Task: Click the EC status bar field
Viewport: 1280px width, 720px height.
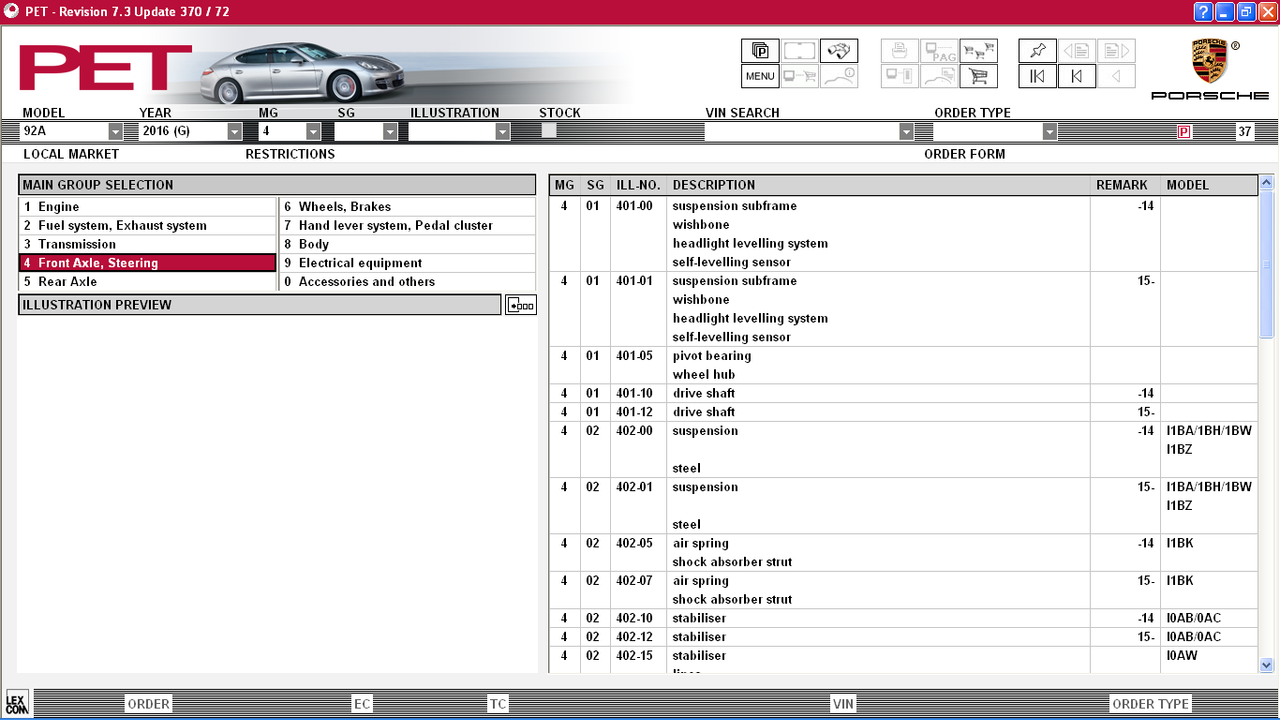Action: point(362,704)
